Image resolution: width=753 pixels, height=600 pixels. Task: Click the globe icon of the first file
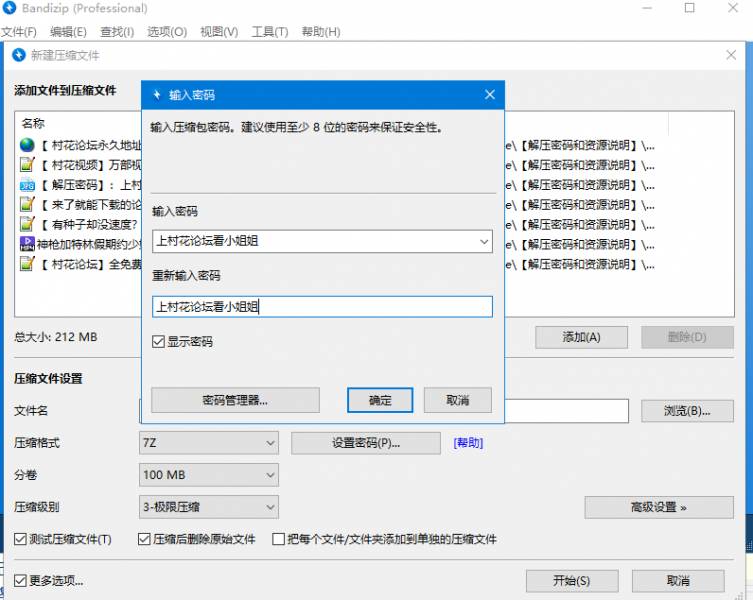coord(27,145)
